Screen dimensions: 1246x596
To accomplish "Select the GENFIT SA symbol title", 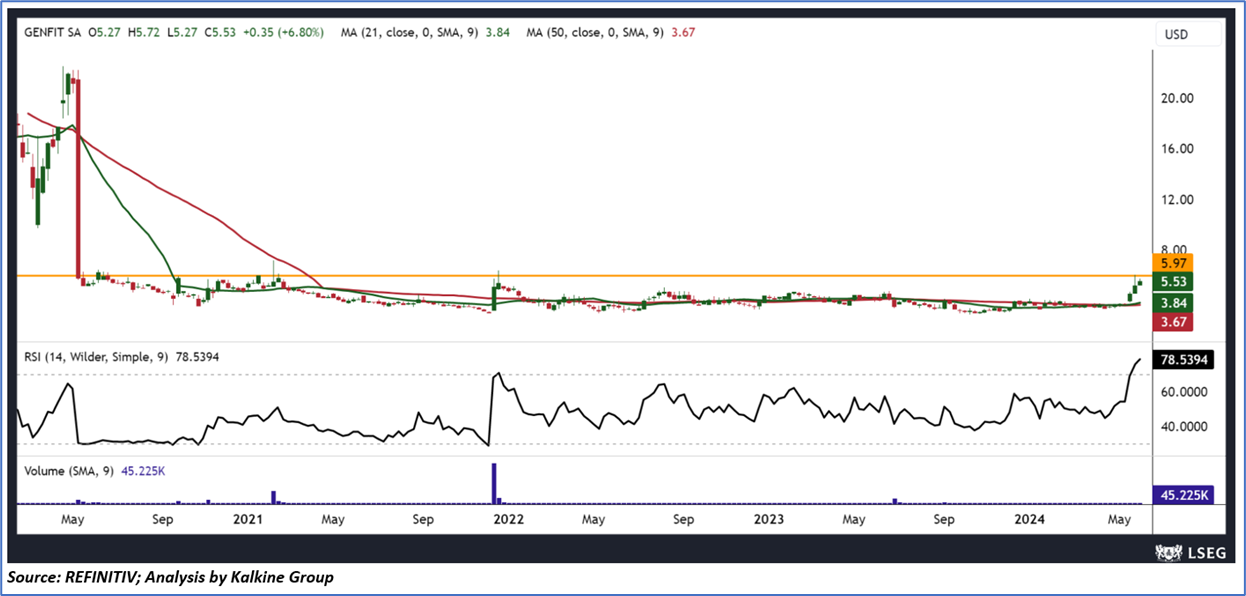I will 50,32.
